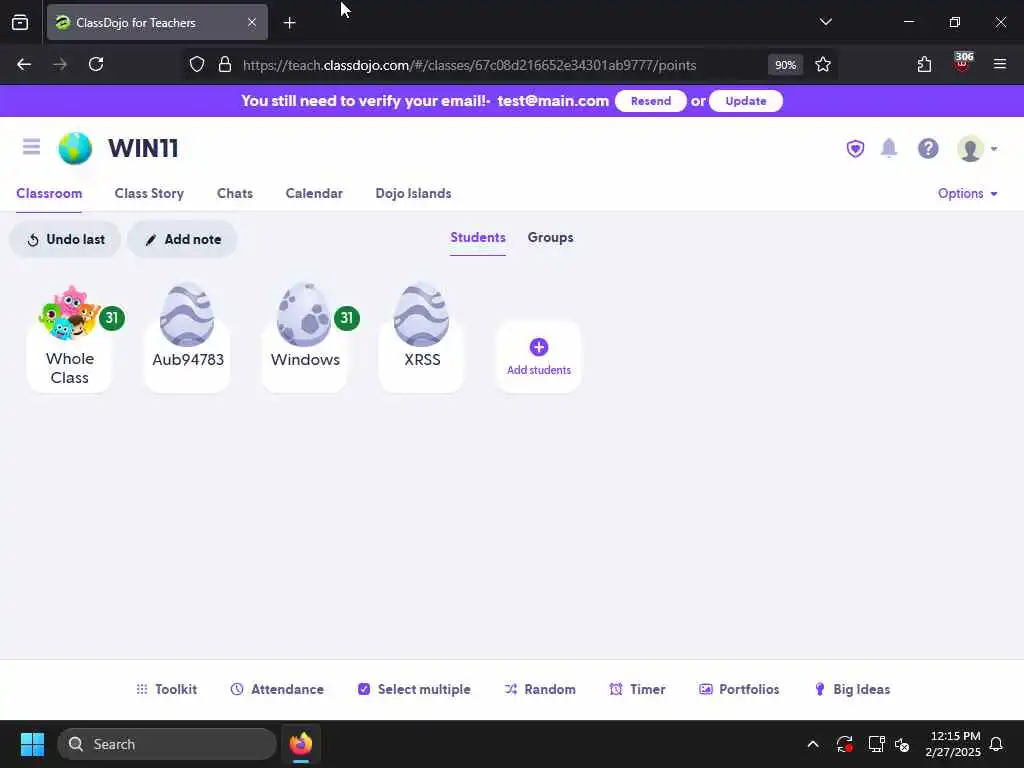Click the URL address bar
1024x768 pixels.
[469, 65]
